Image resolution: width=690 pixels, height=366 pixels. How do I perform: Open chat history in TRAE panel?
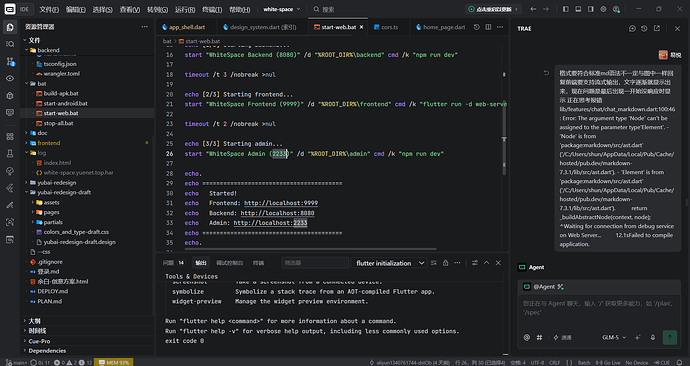tap(644, 28)
